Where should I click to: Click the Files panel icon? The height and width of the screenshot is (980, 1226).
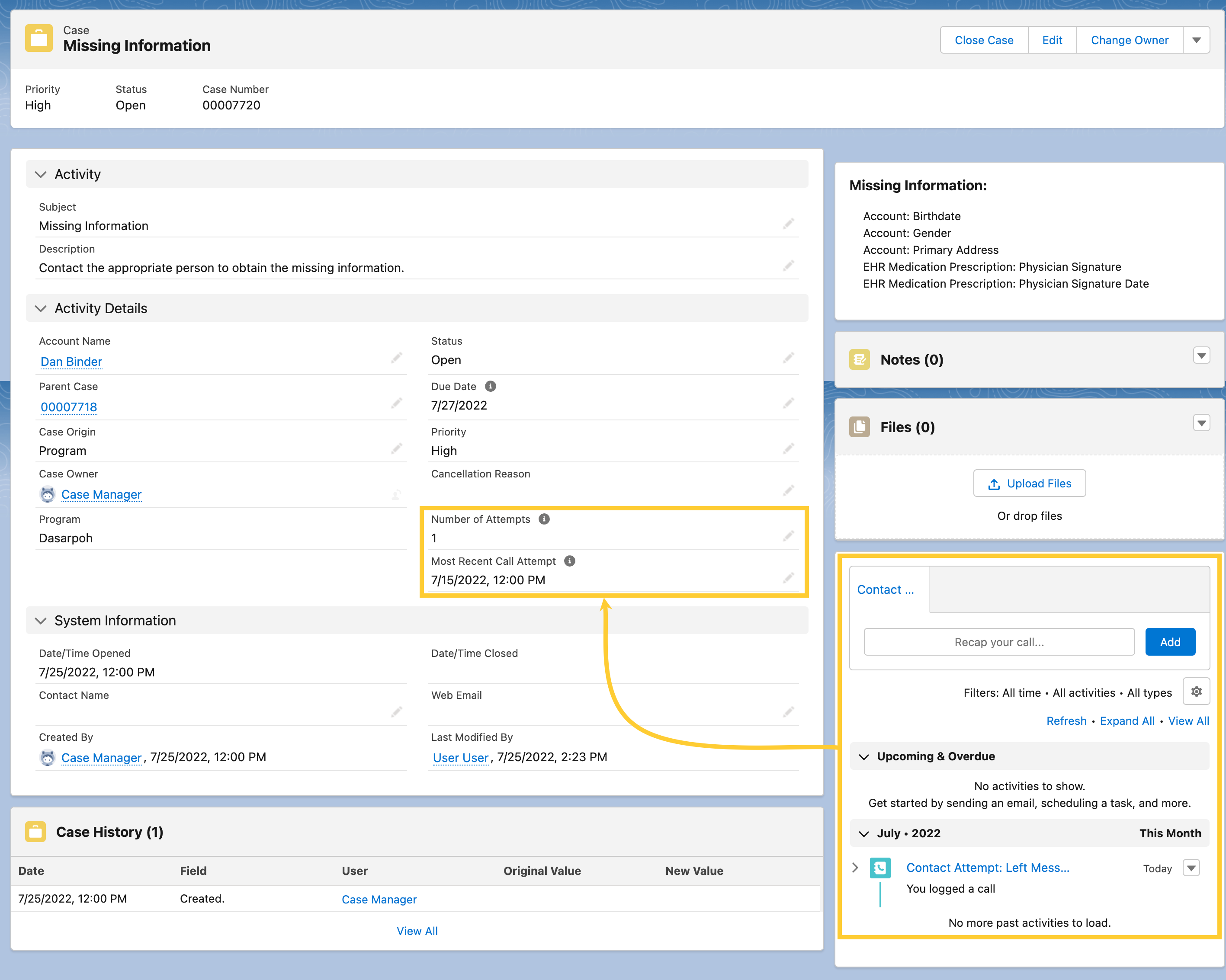tap(859, 427)
